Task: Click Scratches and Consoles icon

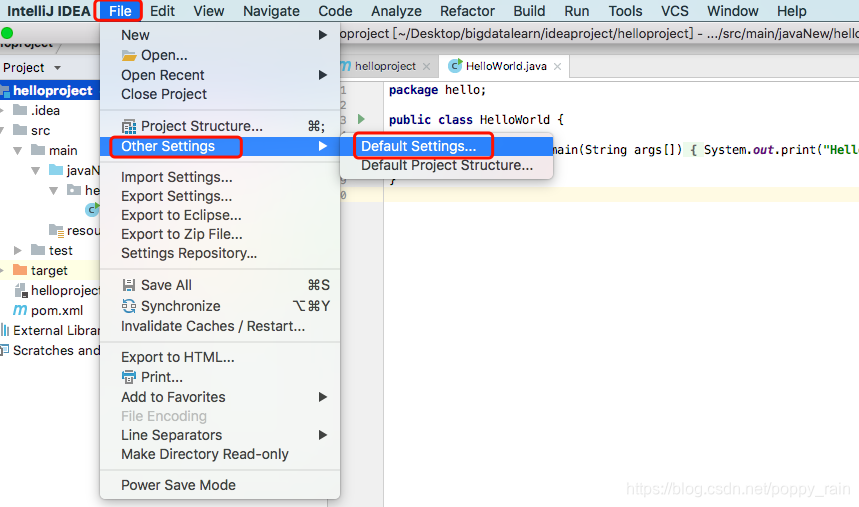Action: [x=5, y=350]
